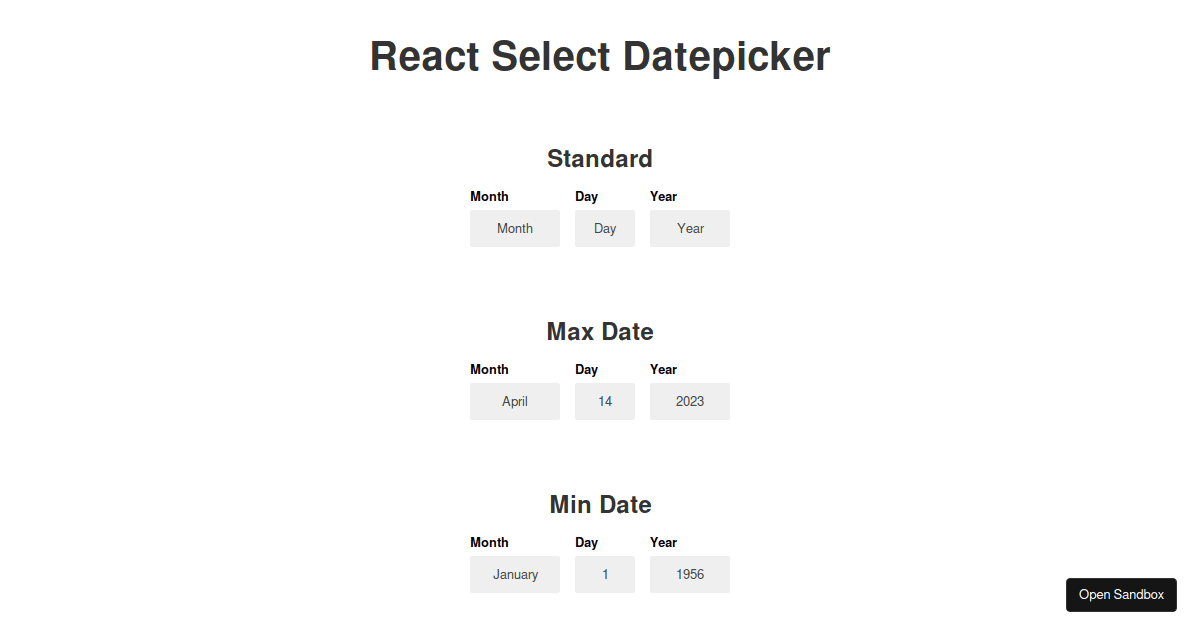Open the Day selector showing 1

(604, 574)
